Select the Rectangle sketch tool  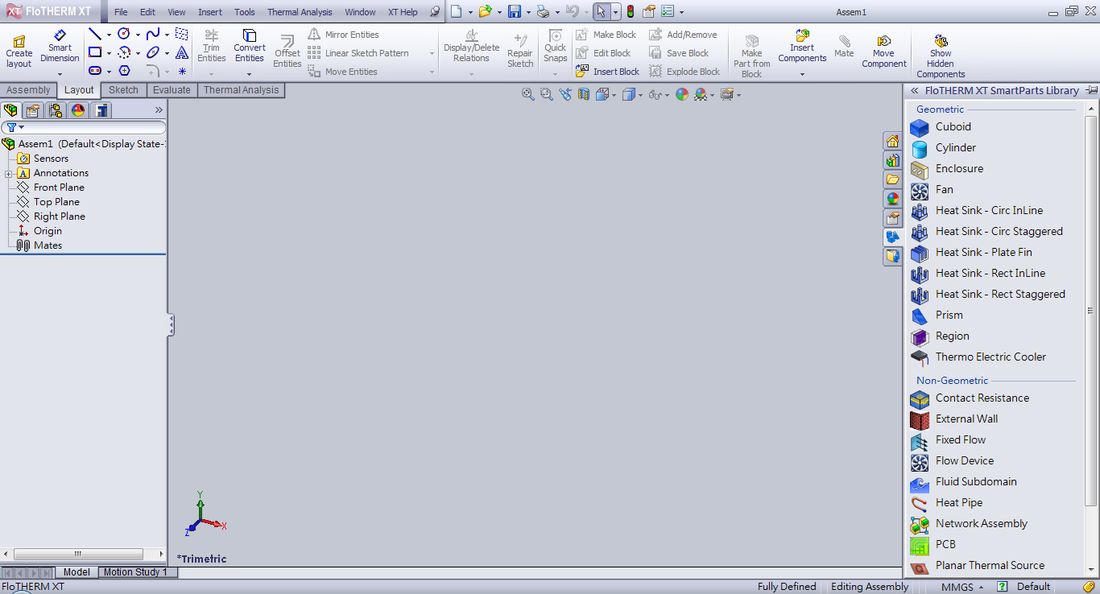coord(95,52)
